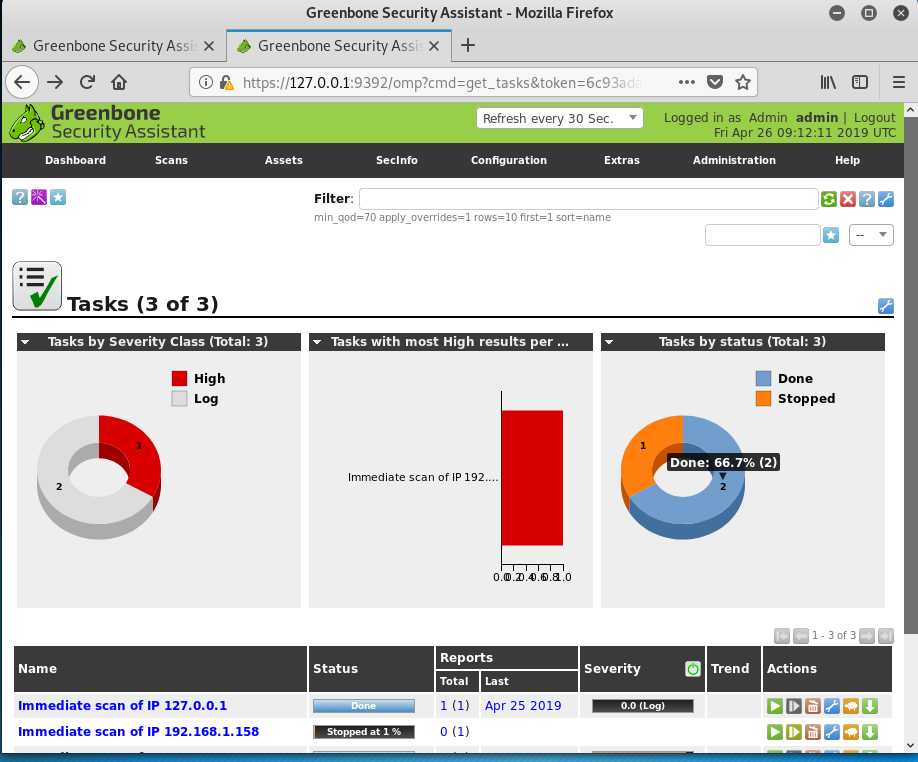This screenshot has width=918, height=762.
Task: Open the saved filter selector dropdown
Action: click(871, 235)
